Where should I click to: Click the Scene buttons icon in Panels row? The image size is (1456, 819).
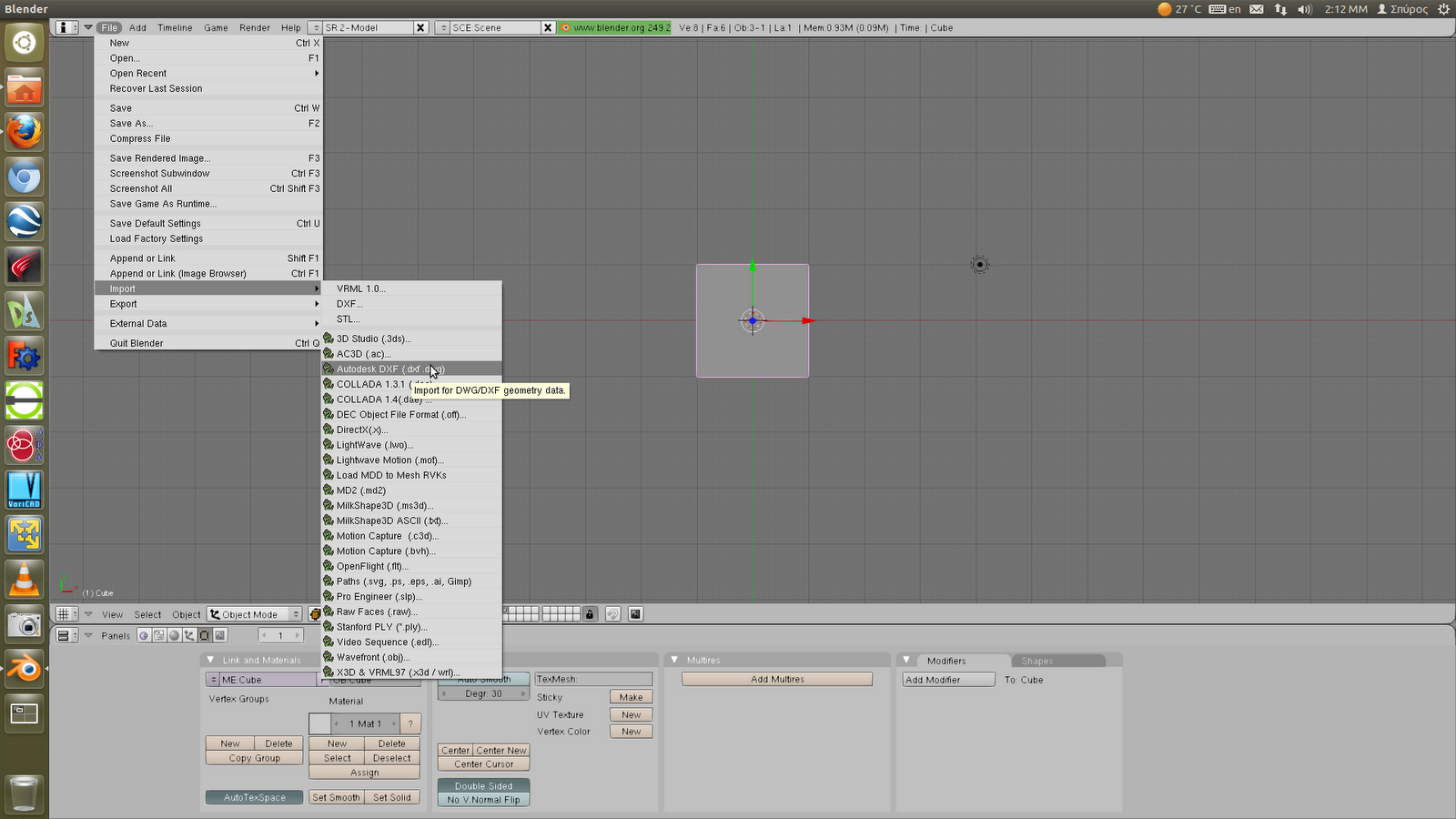click(219, 635)
